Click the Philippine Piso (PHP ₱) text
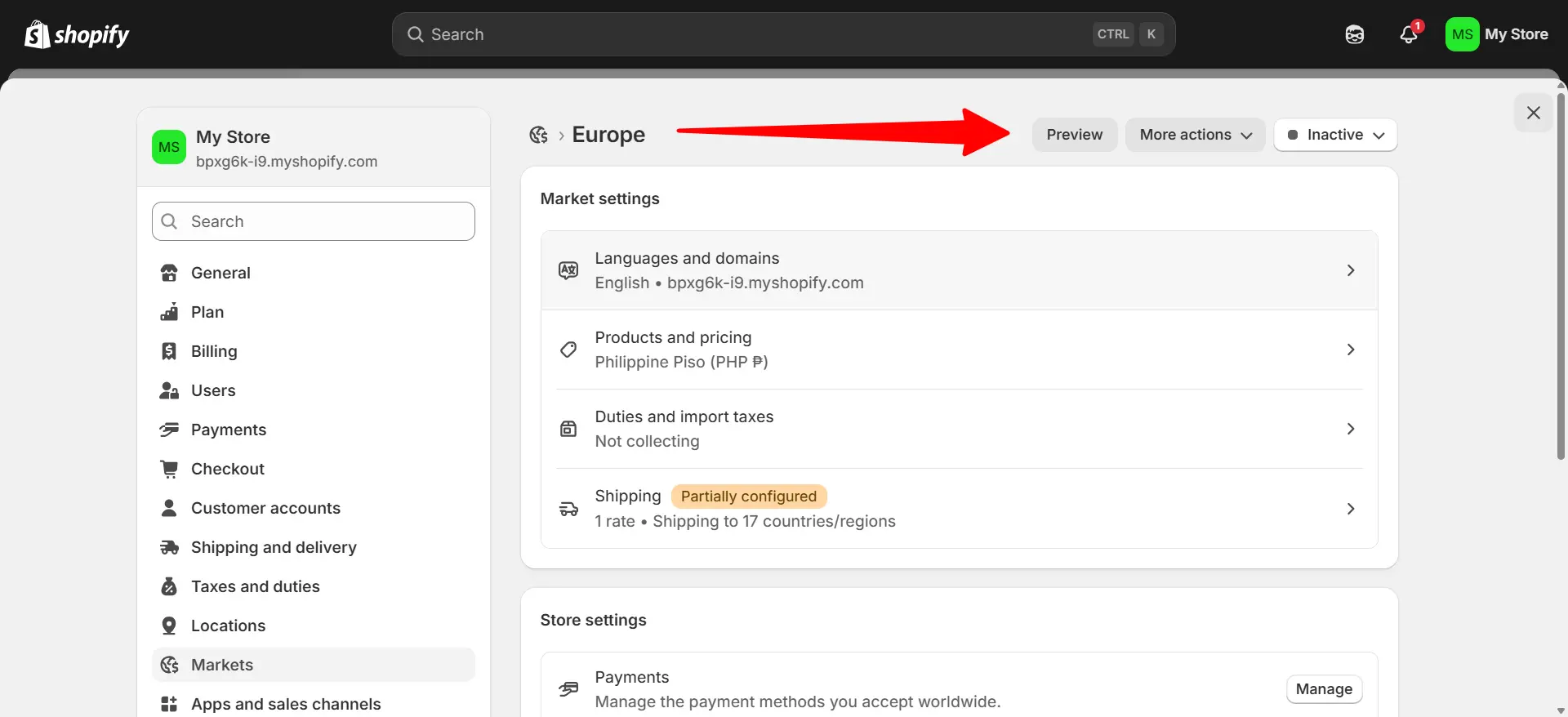 (681, 362)
